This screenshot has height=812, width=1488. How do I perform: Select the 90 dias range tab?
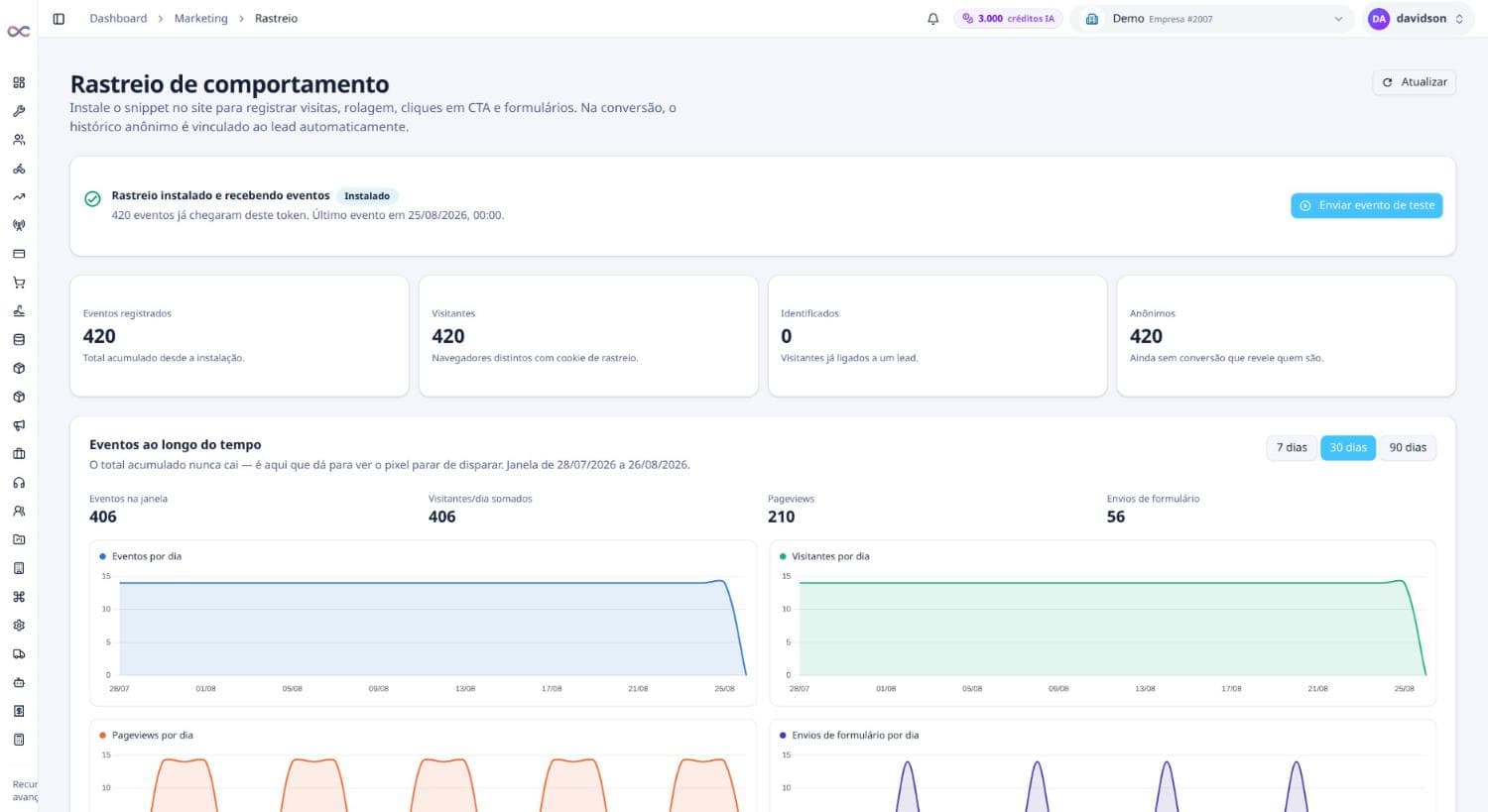(1408, 448)
